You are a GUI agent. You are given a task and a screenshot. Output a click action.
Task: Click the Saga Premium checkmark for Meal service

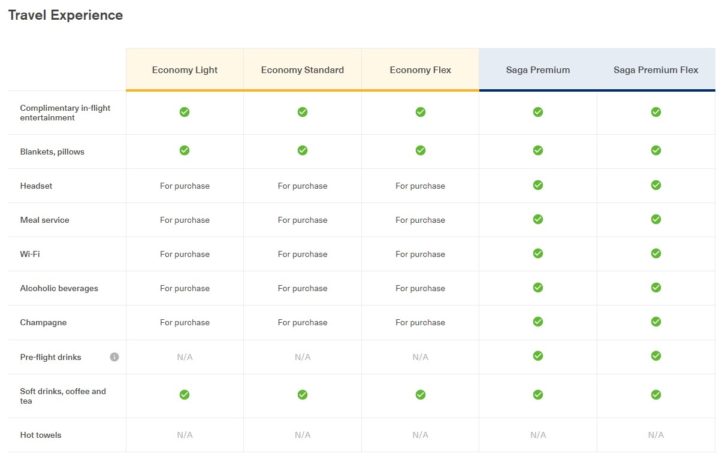click(x=538, y=219)
